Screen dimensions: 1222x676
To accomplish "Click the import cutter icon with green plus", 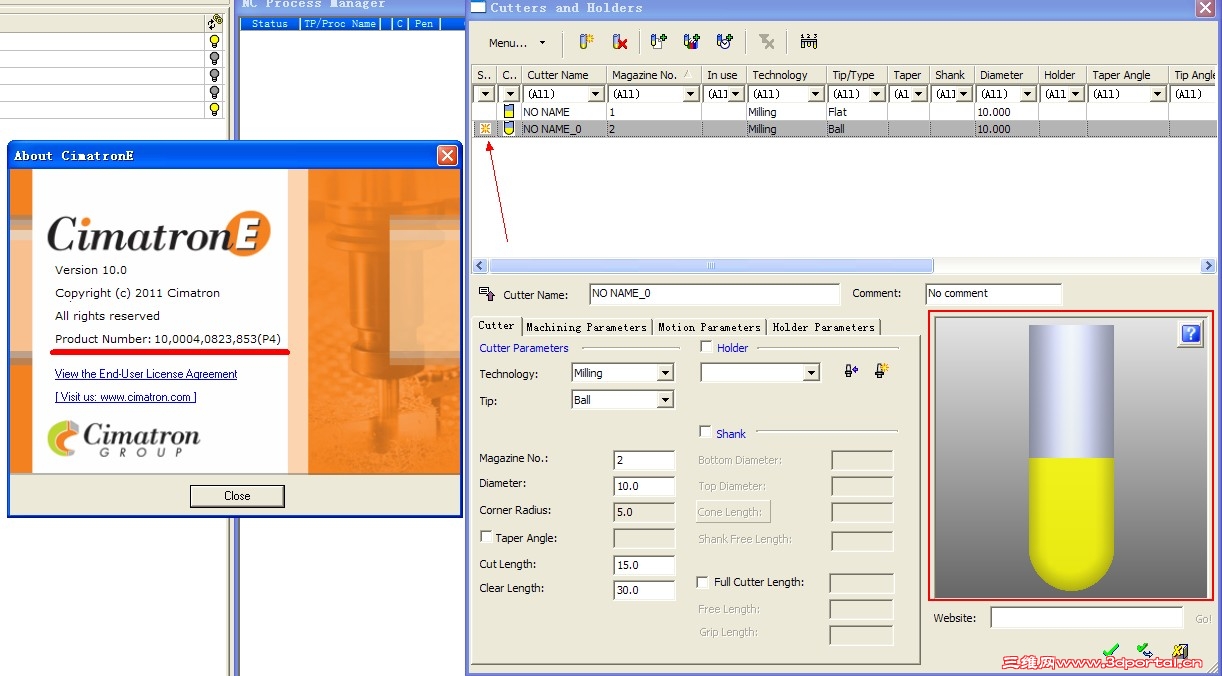I will click(658, 42).
